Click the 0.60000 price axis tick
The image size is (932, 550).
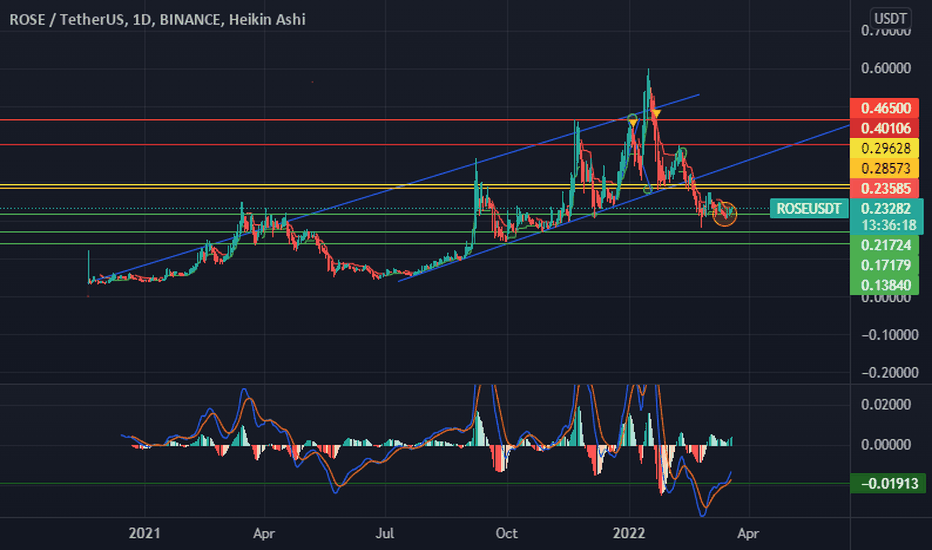pos(886,68)
